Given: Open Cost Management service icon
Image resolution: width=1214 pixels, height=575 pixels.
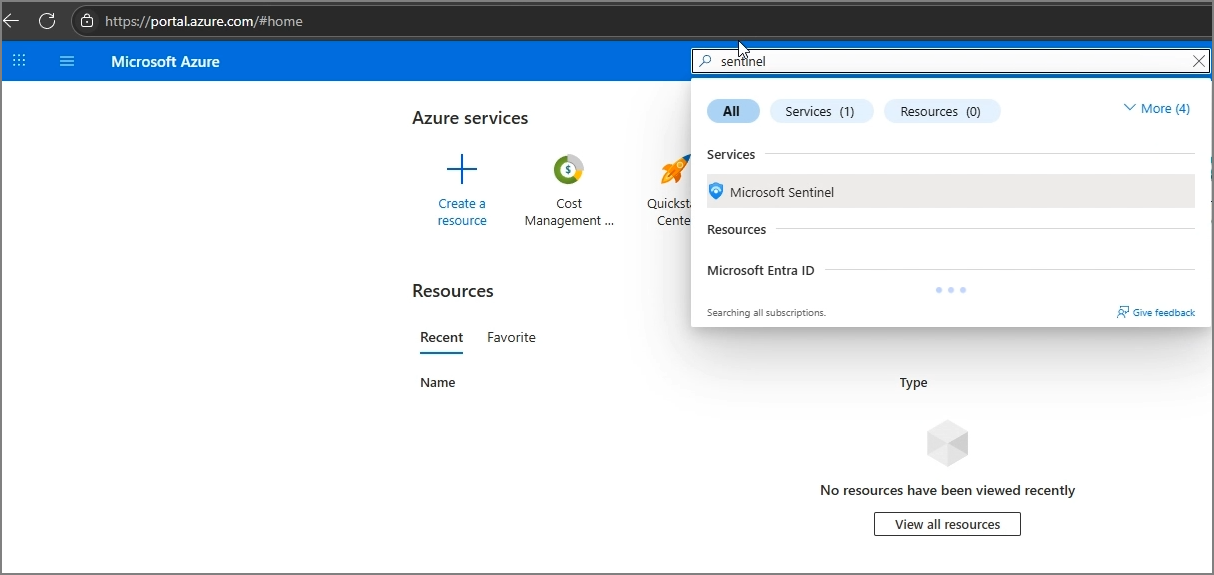Looking at the screenshot, I should (x=569, y=169).
